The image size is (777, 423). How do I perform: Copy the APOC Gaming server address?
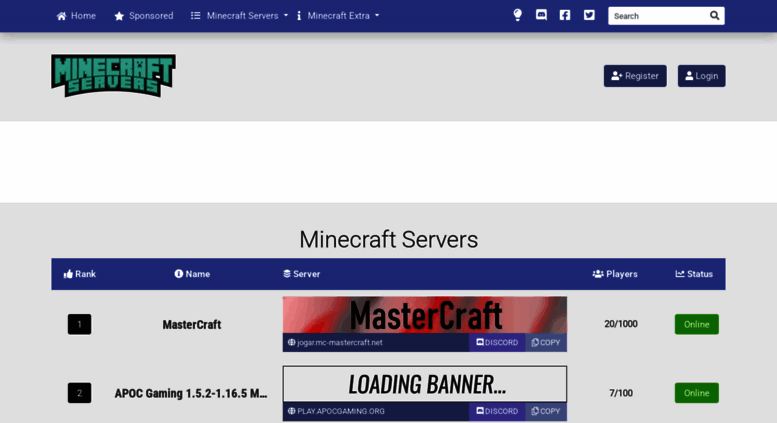[546, 411]
